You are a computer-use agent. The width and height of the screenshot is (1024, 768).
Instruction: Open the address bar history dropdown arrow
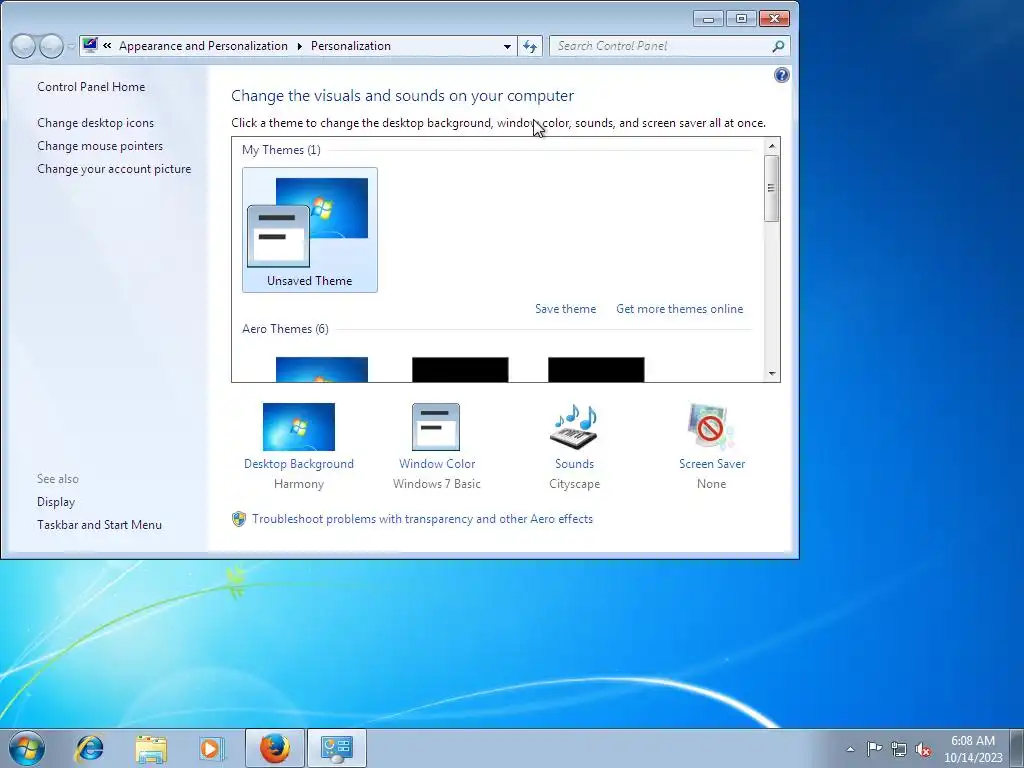507,46
